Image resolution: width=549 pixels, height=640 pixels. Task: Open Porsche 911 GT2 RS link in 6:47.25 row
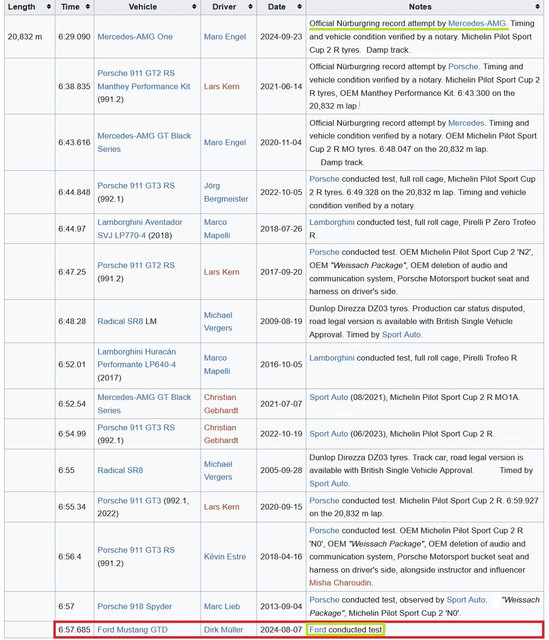click(136, 265)
